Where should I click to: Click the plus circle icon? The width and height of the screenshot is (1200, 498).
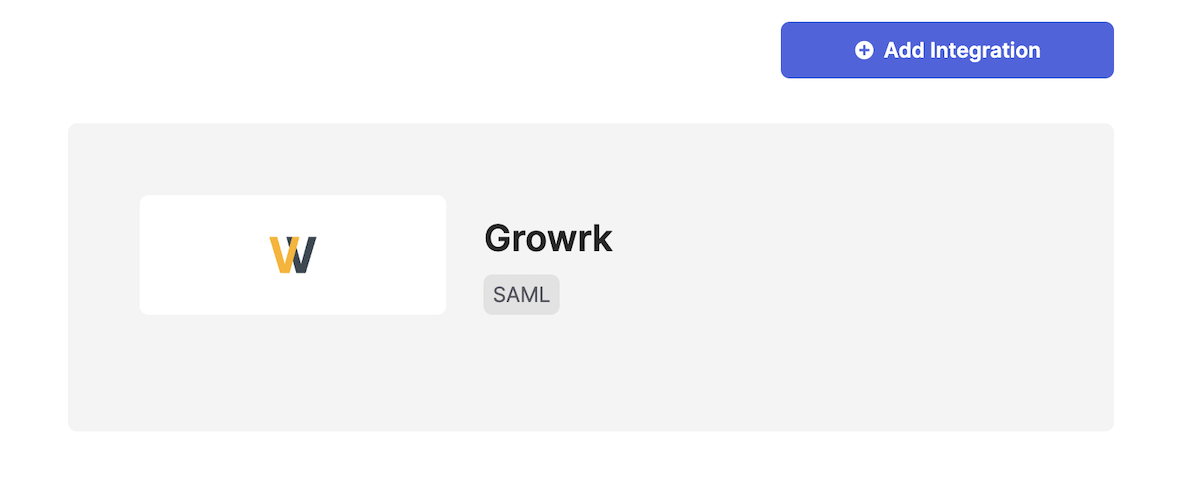[x=864, y=50]
